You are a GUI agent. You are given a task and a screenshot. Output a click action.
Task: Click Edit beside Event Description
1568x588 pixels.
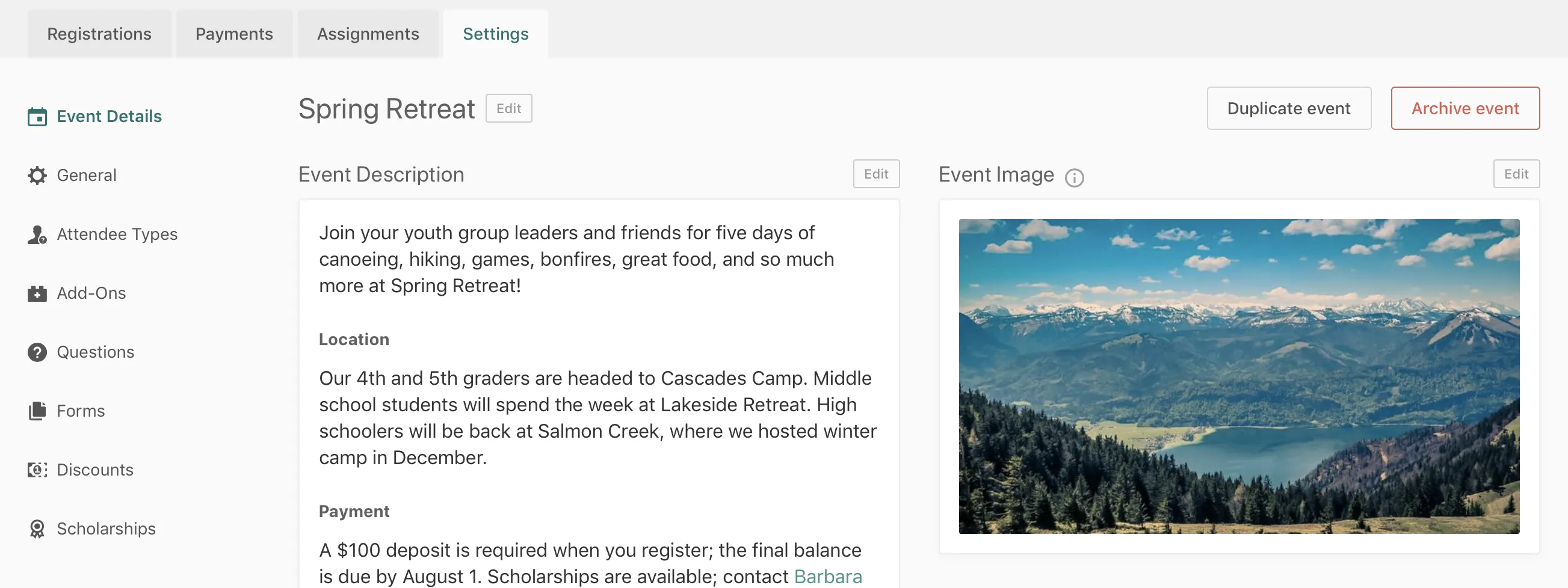[876, 174]
